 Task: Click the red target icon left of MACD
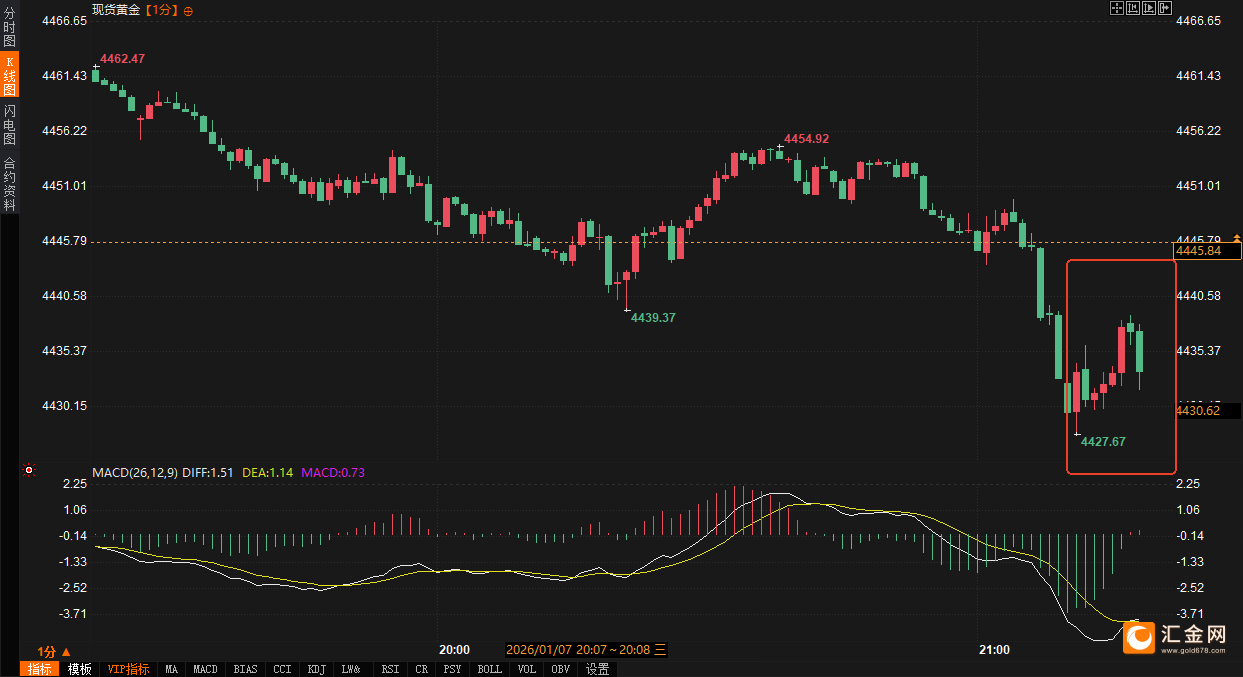29,470
